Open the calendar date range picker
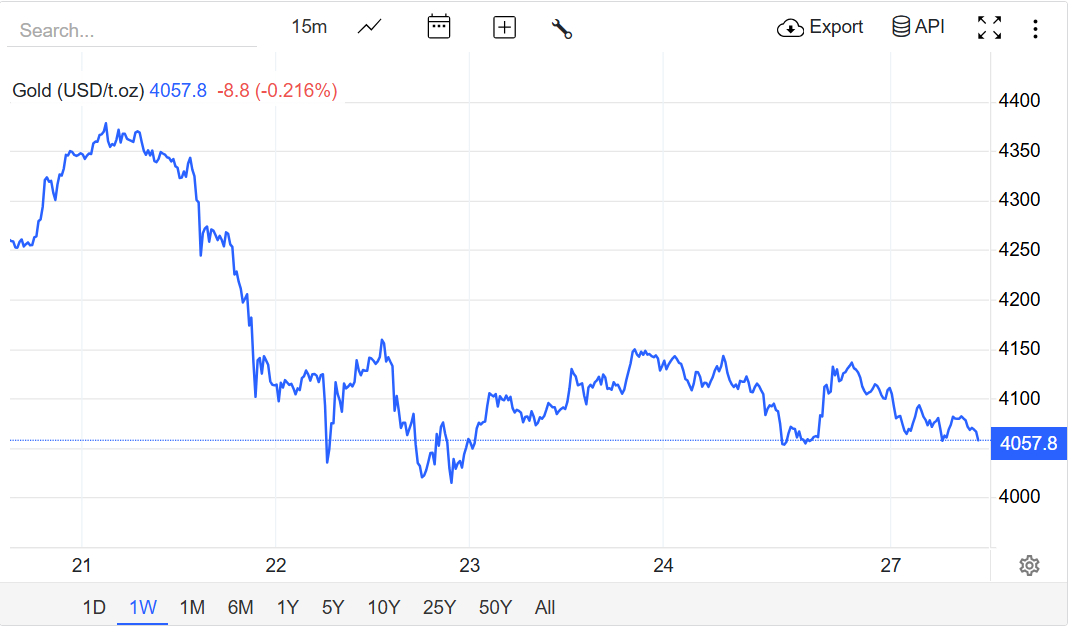The image size is (1068, 626). coord(438,27)
